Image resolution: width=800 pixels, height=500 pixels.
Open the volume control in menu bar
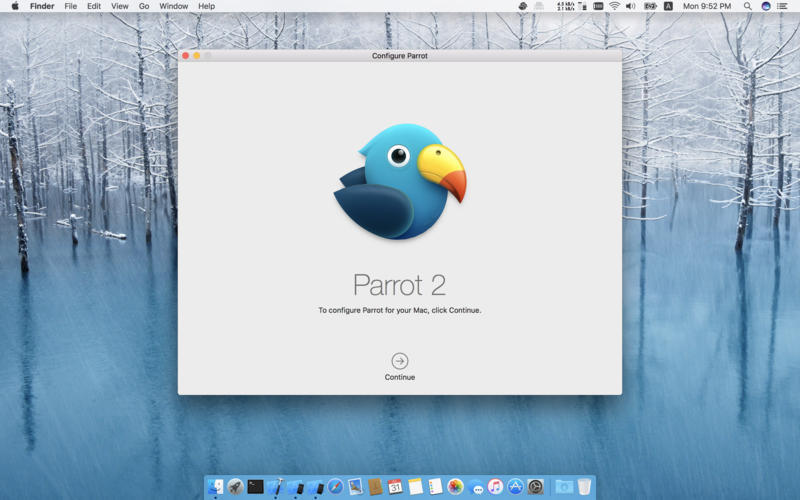[x=631, y=6]
